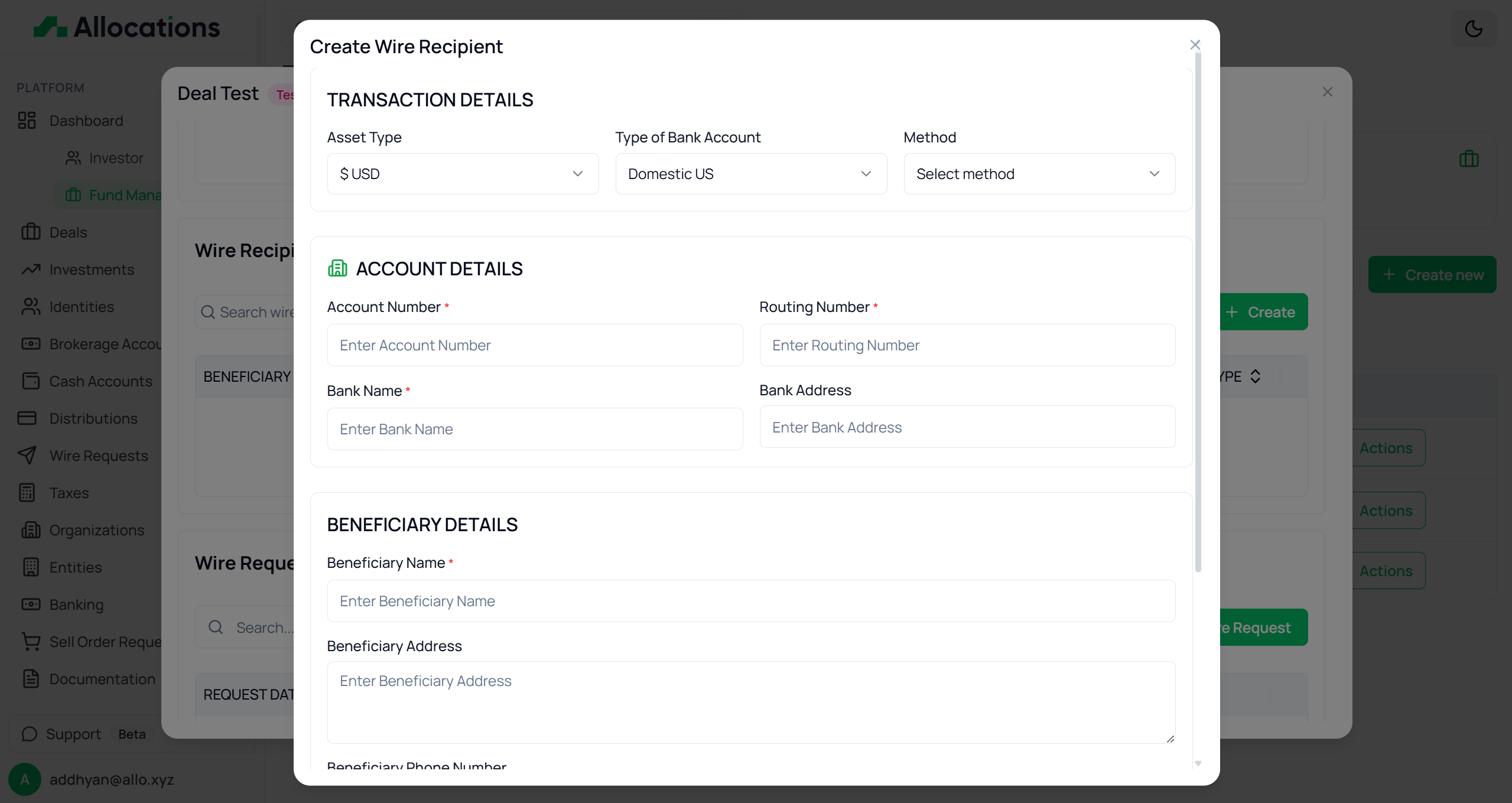Go to Distributions in the sidebar
Image resolution: width=1512 pixels, height=803 pixels.
pyautogui.click(x=93, y=418)
